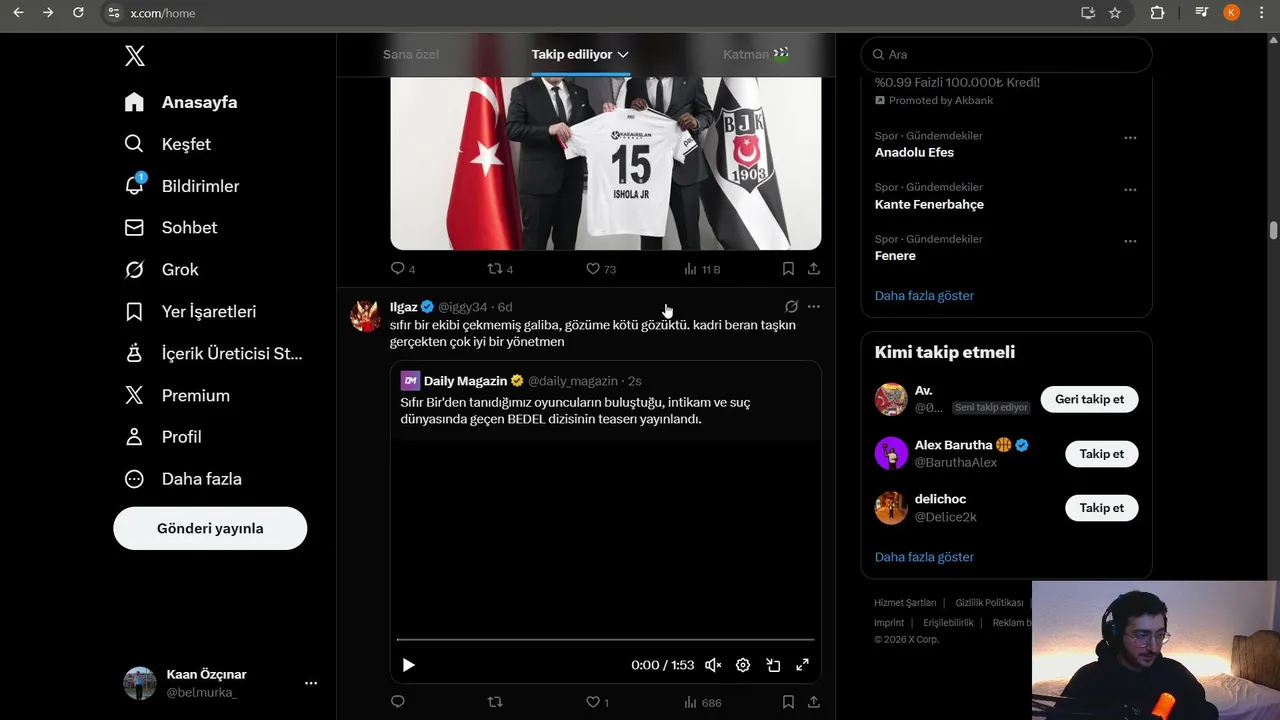Click Gönderi yayınla button
1280x720 pixels.
click(x=210, y=528)
